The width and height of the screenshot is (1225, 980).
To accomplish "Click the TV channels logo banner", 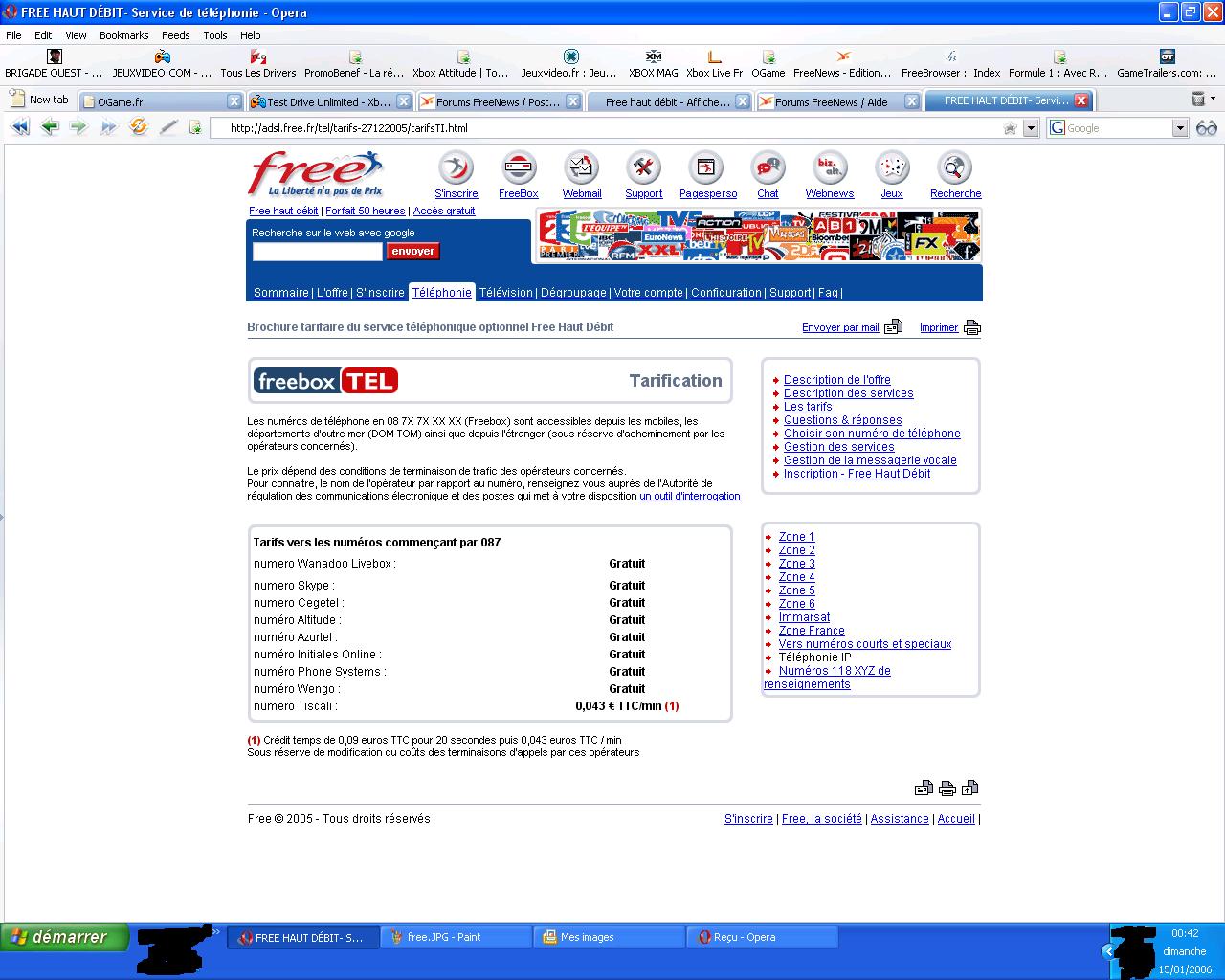I will tap(757, 235).
